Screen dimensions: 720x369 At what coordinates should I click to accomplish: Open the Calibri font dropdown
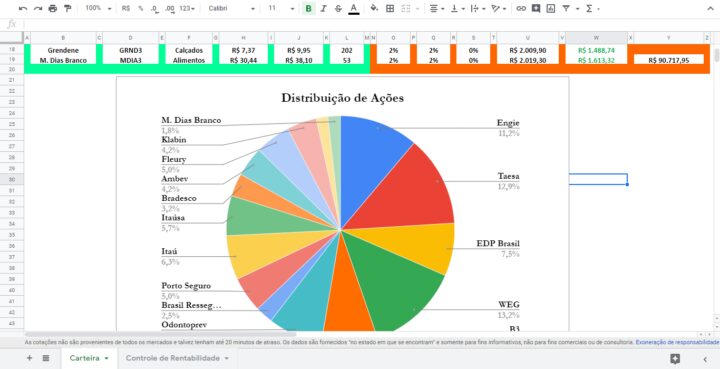[x=231, y=8]
